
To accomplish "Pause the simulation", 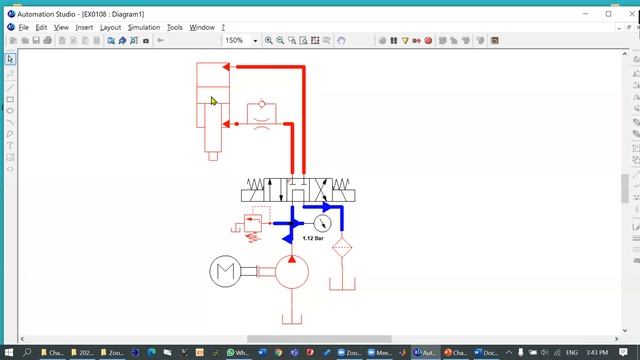I will point(393,40).
